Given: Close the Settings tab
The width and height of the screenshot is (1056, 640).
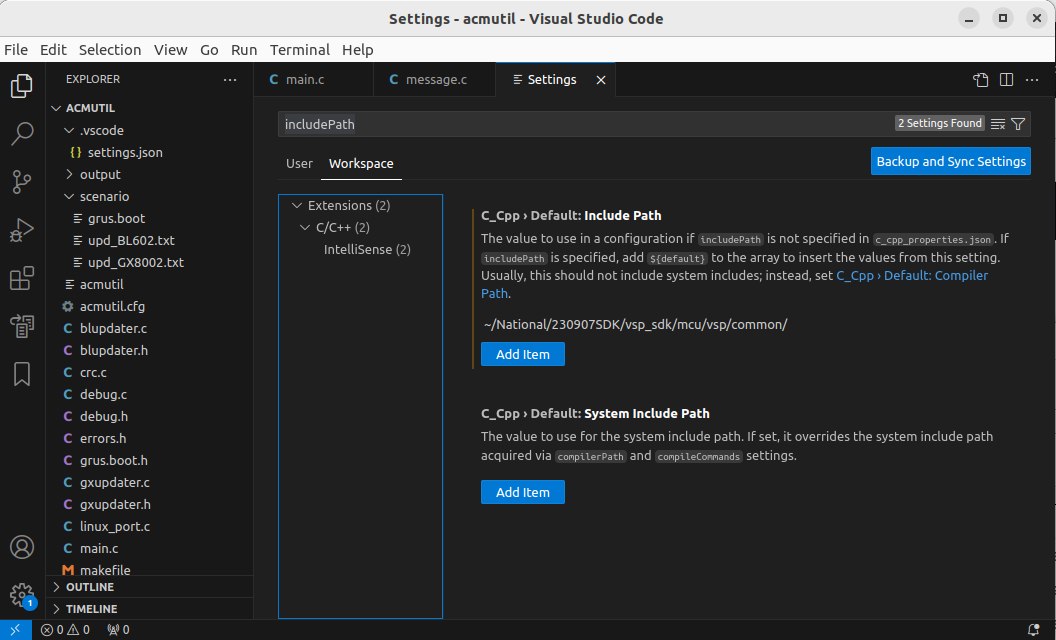Looking at the screenshot, I should point(601,80).
